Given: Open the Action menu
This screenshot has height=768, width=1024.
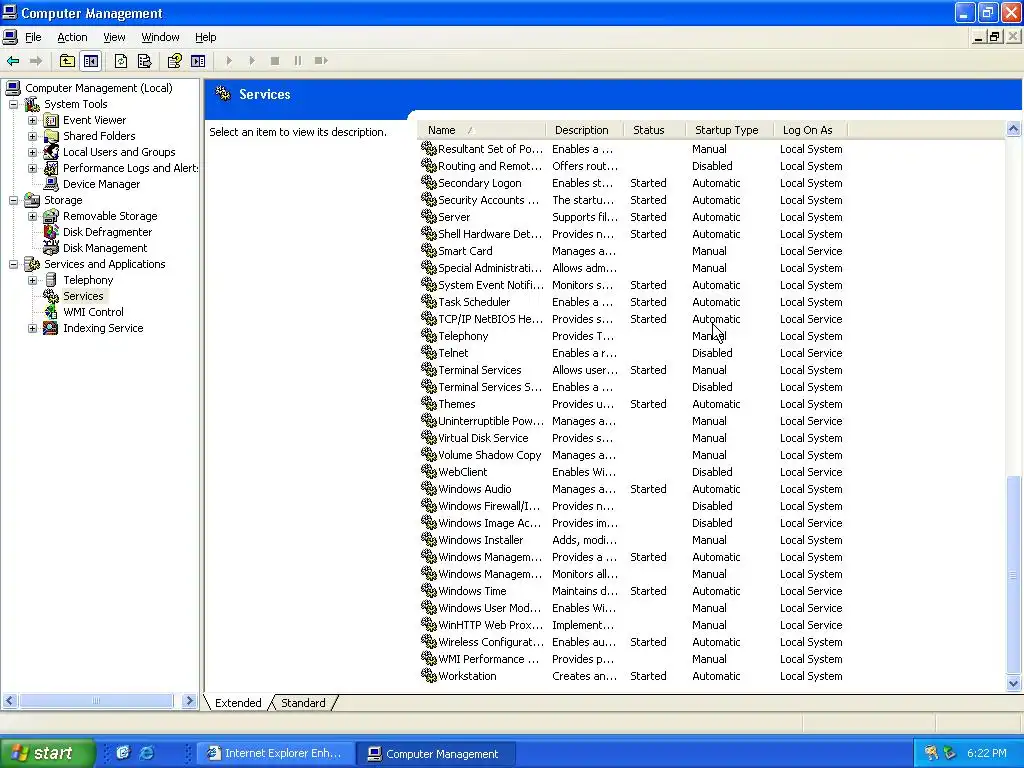Looking at the screenshot, I should click(x=72, y=37).
